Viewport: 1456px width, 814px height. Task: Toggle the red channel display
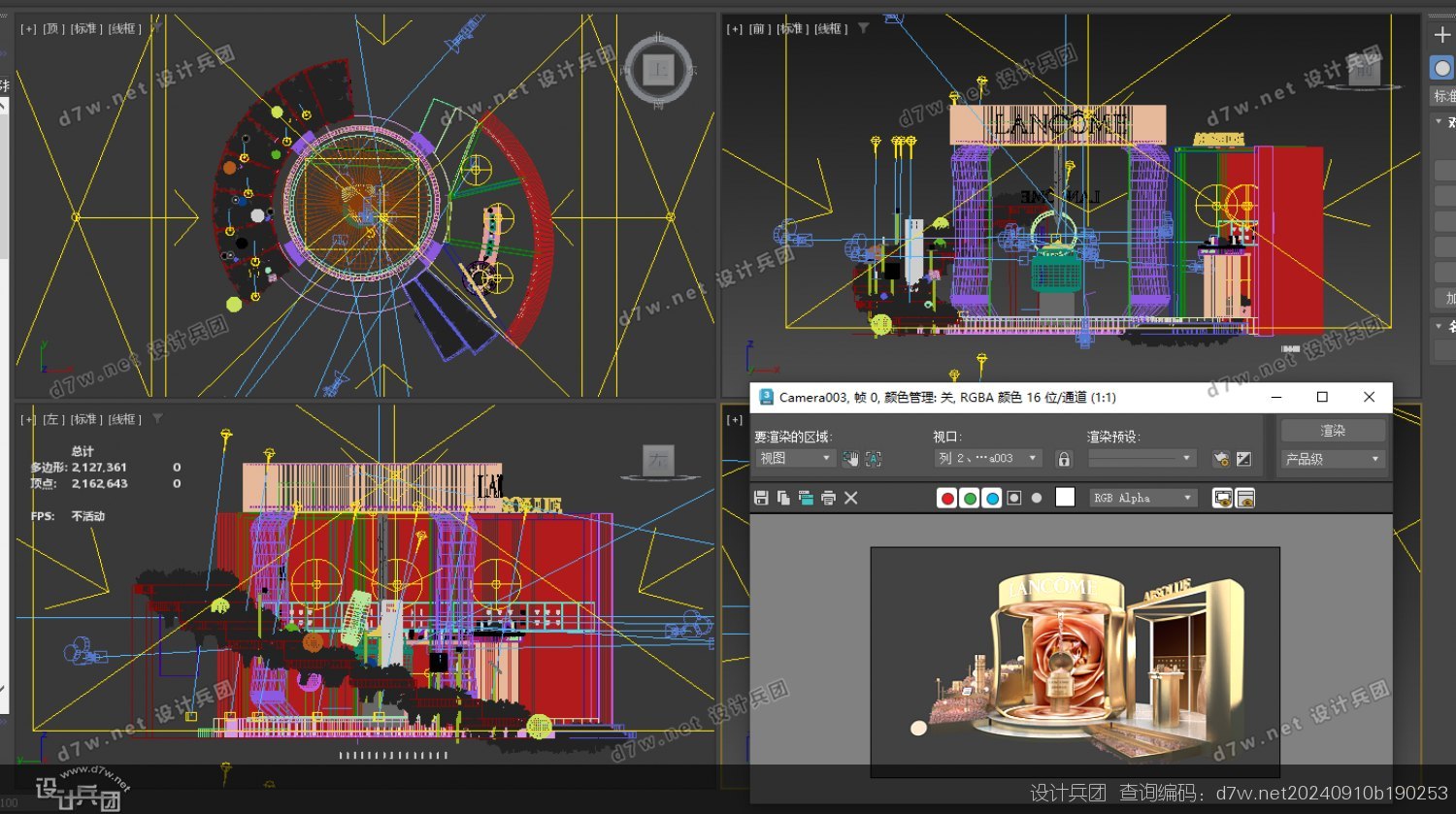click(x=947, y=498)
